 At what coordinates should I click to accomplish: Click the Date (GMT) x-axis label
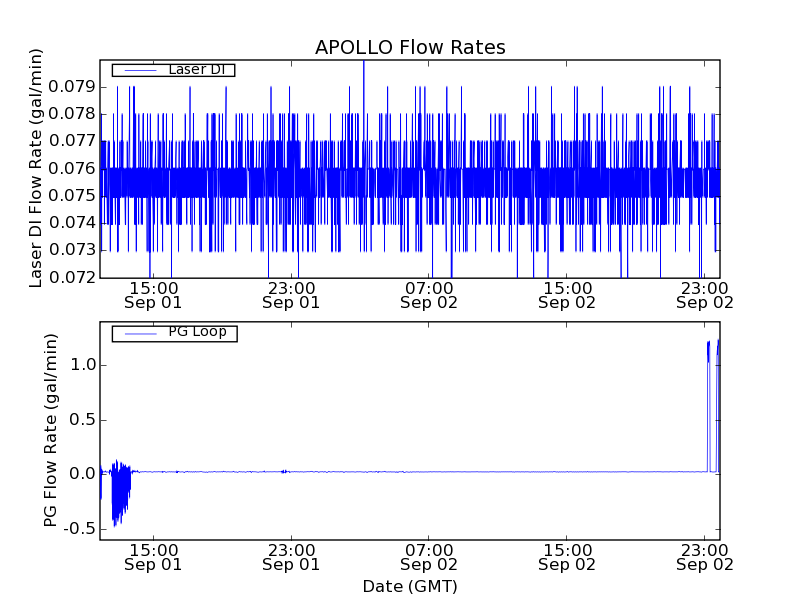(410, 586)
